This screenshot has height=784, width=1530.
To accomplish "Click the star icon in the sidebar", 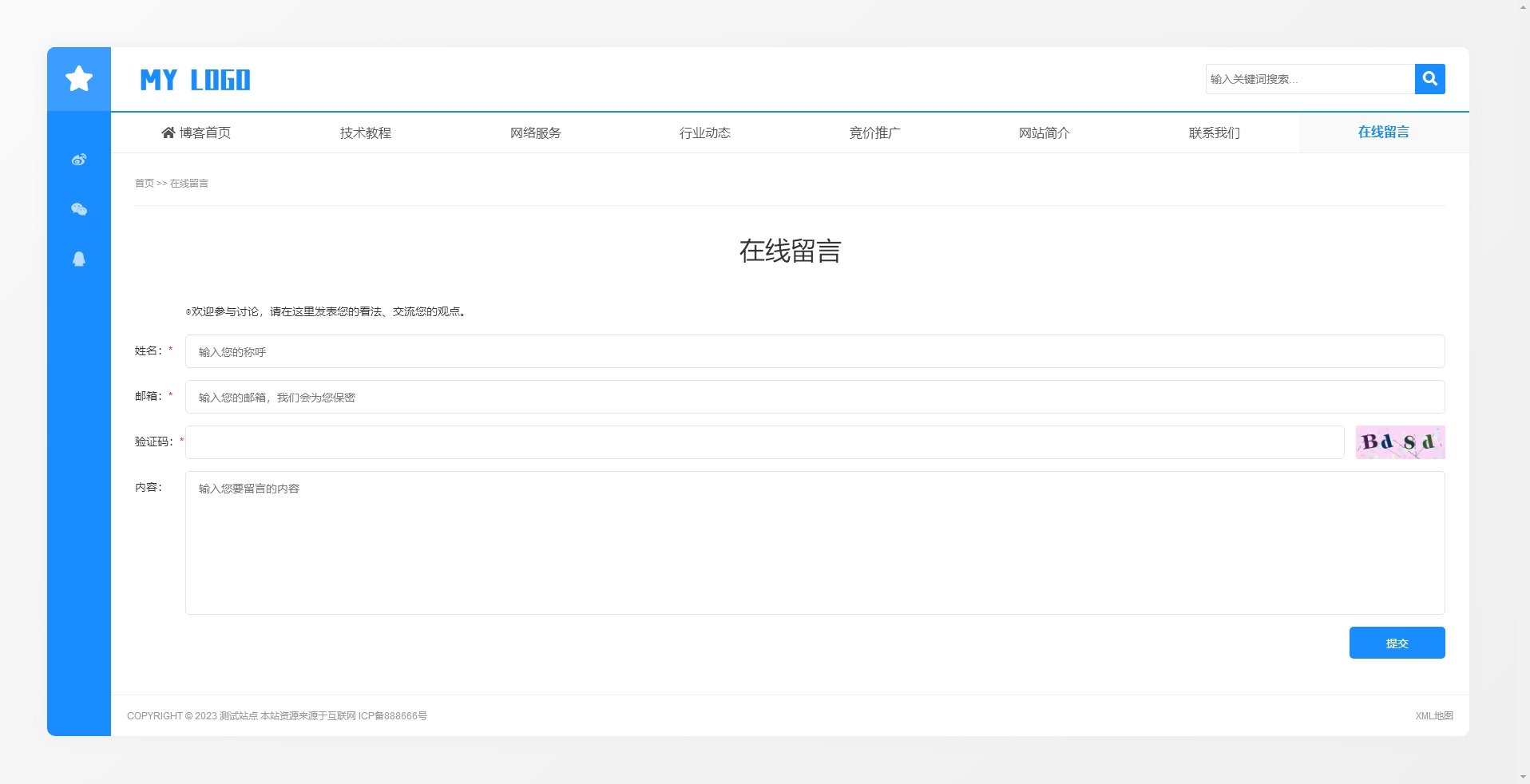I will pyautogui.click(x=78, y=79).
